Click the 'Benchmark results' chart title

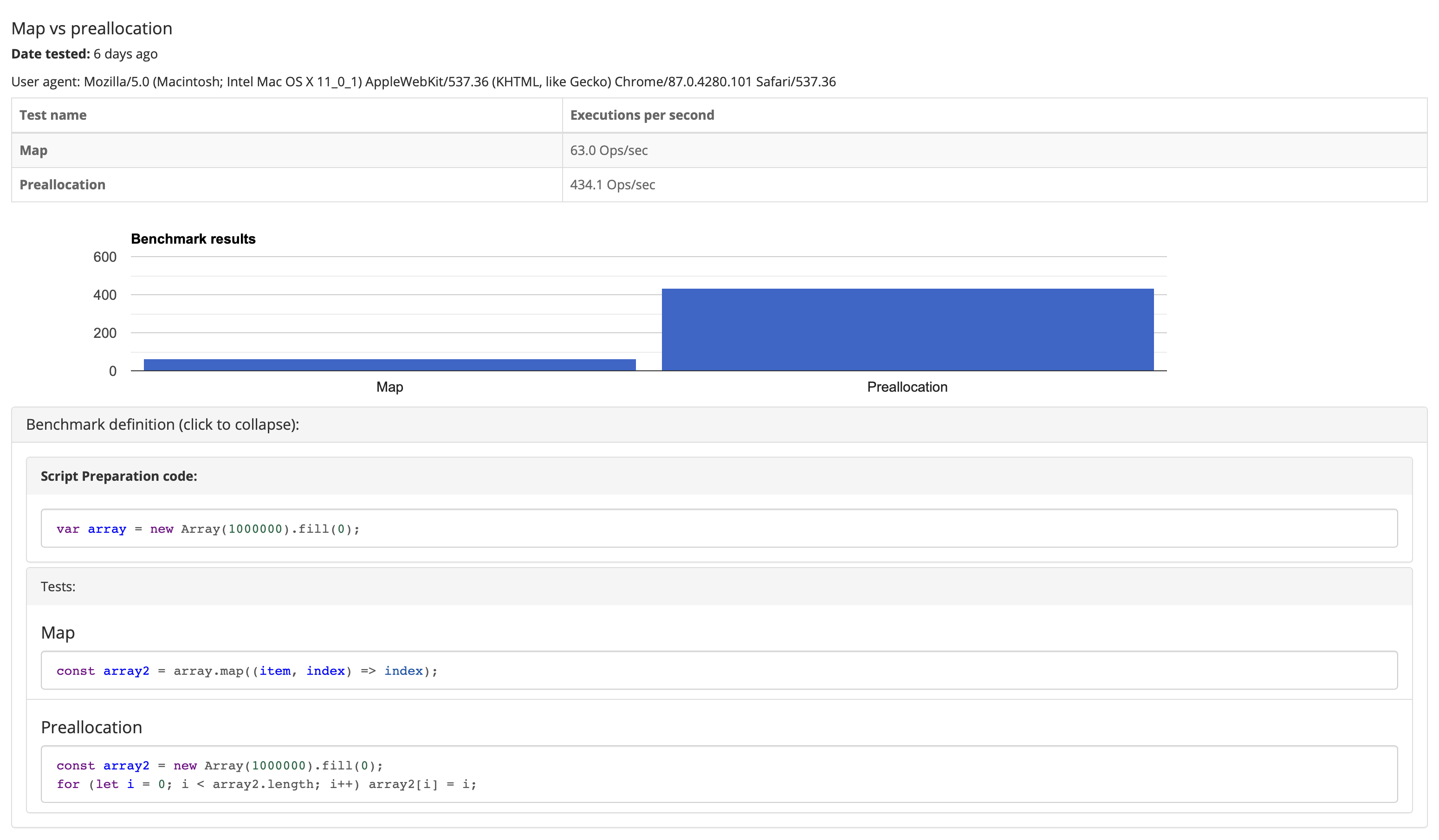[x=193, y=239]
